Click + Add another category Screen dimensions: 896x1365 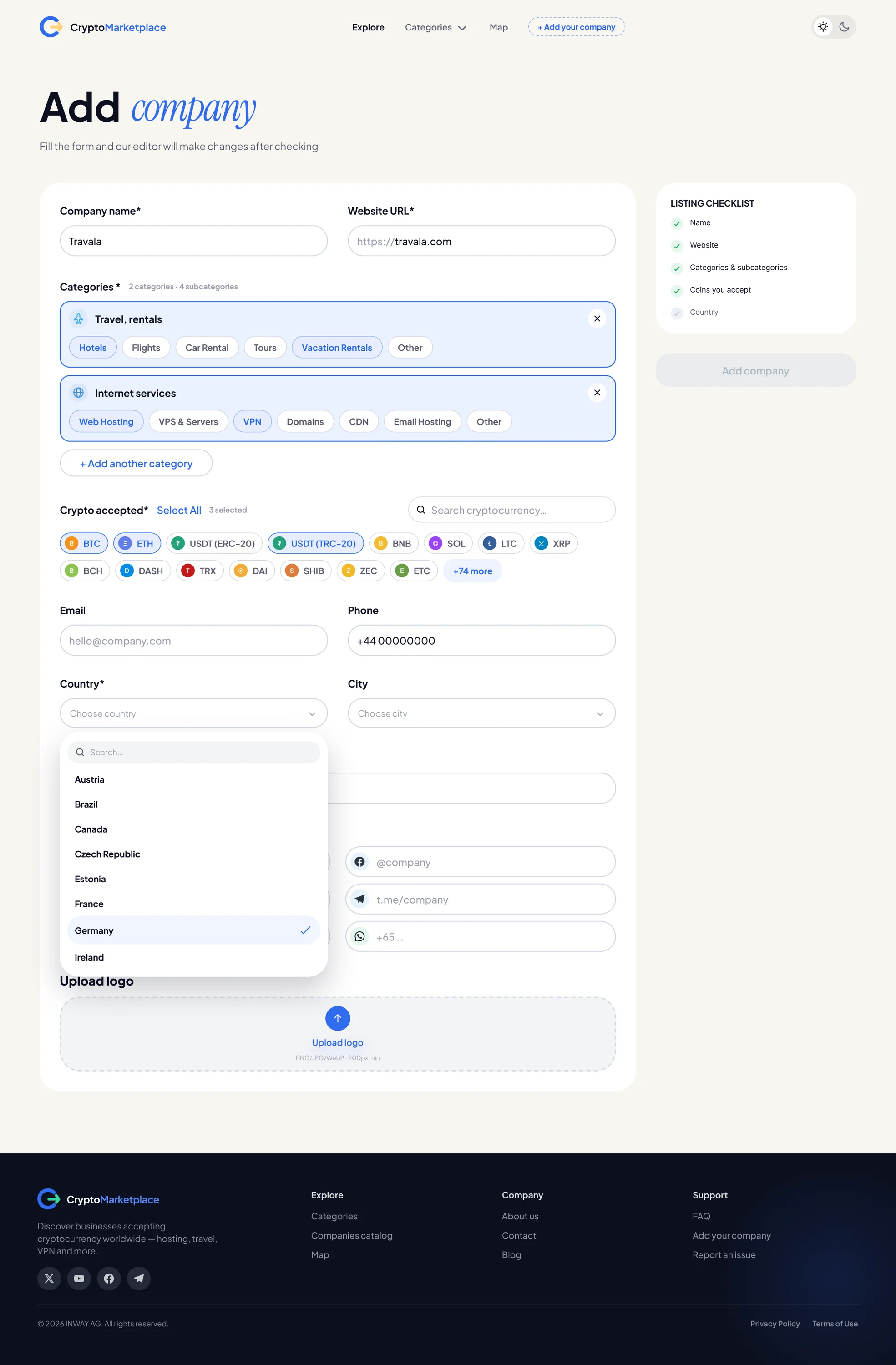[136, 463]
